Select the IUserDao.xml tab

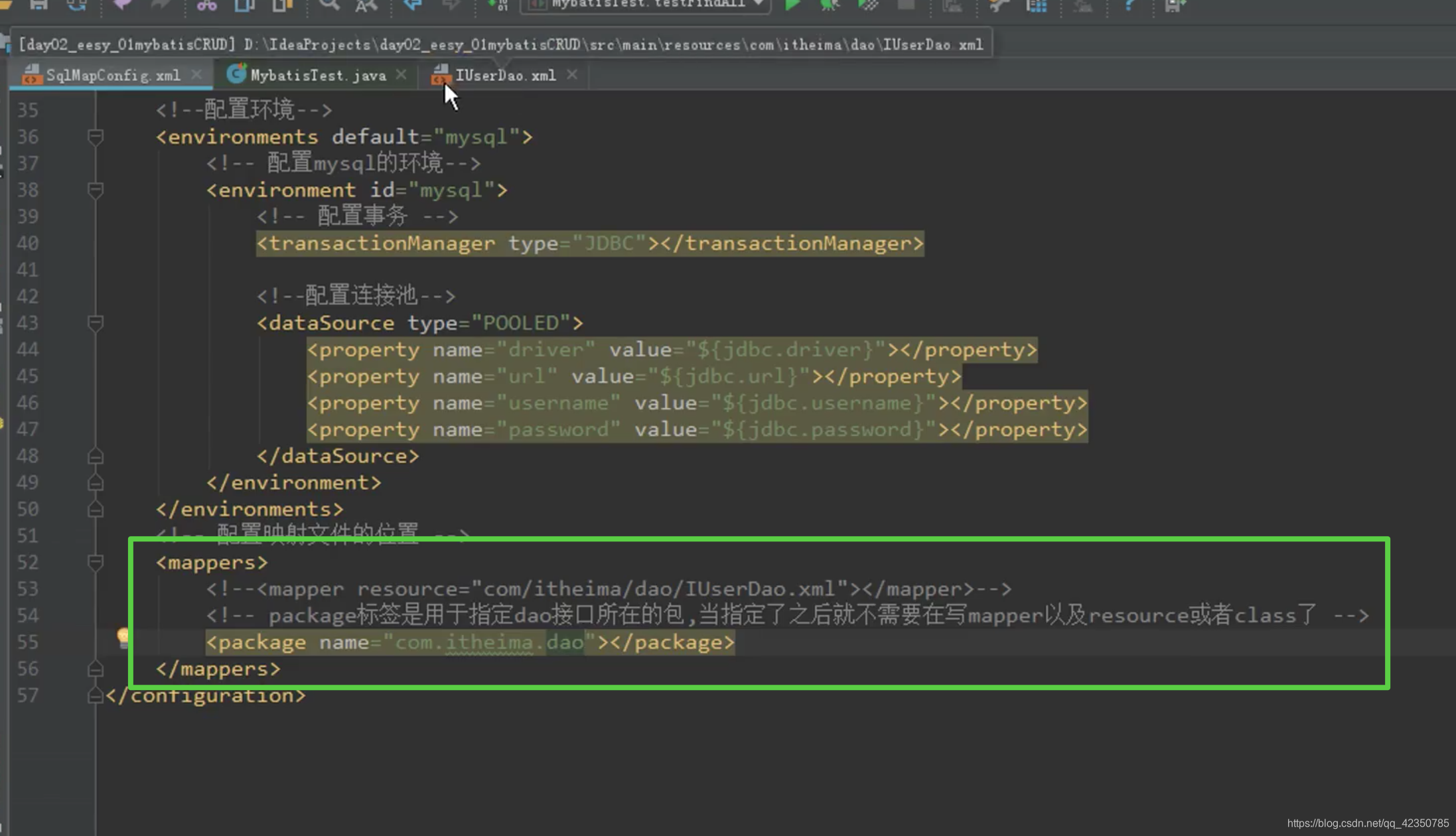coord(505,75)
